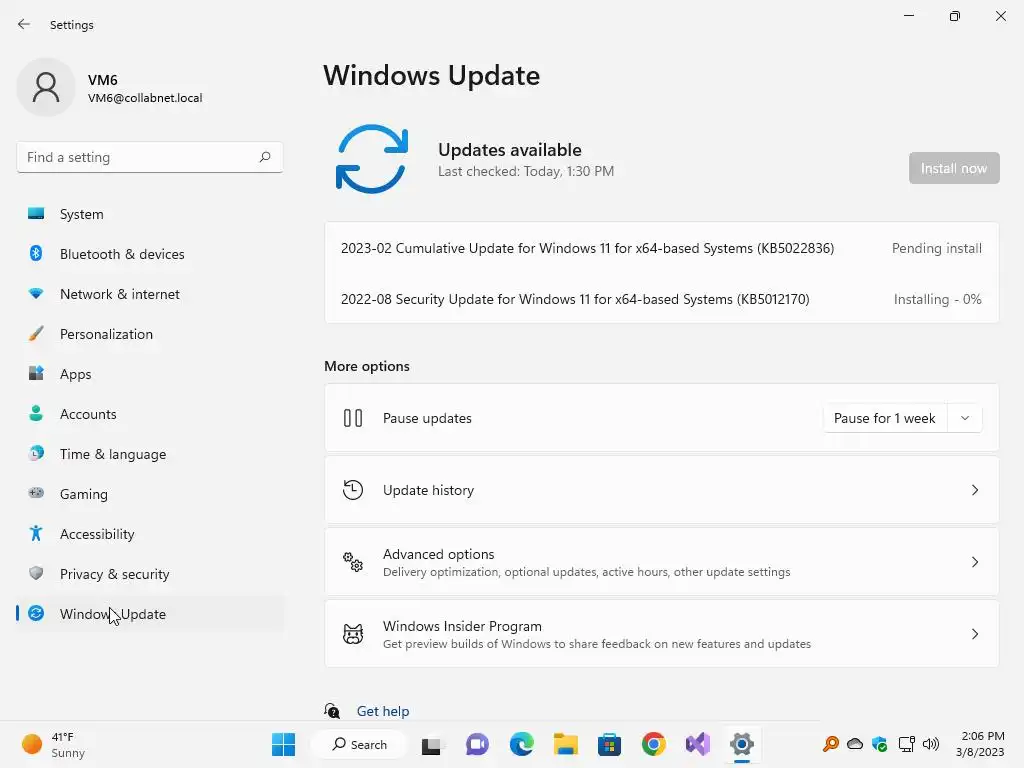This screenshot has height=768, width=1024.
Task: Click the magnifier icon in Find a setting
Action: click(264, 157)
